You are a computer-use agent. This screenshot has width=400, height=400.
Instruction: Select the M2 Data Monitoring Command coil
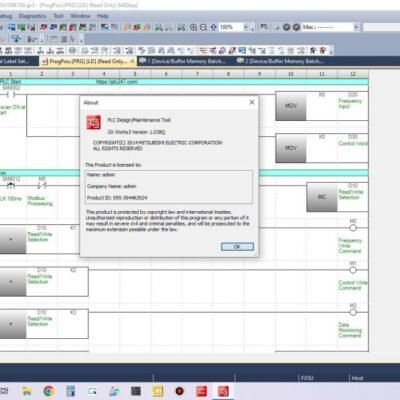click(353, 312)
